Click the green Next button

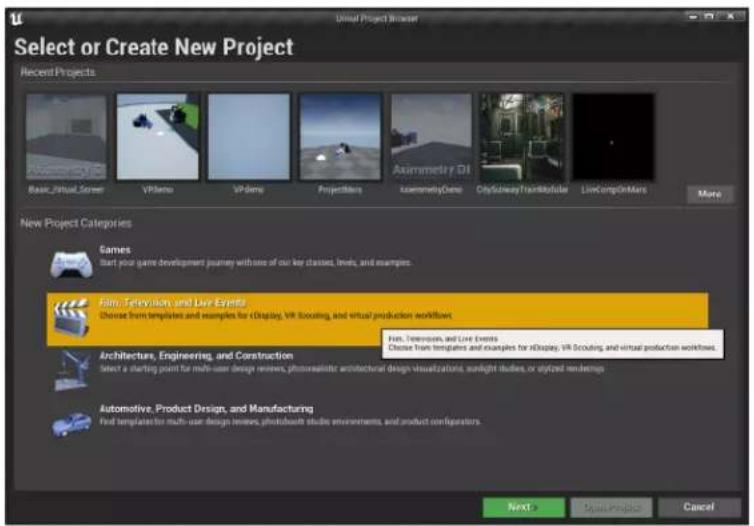point(524,507)
